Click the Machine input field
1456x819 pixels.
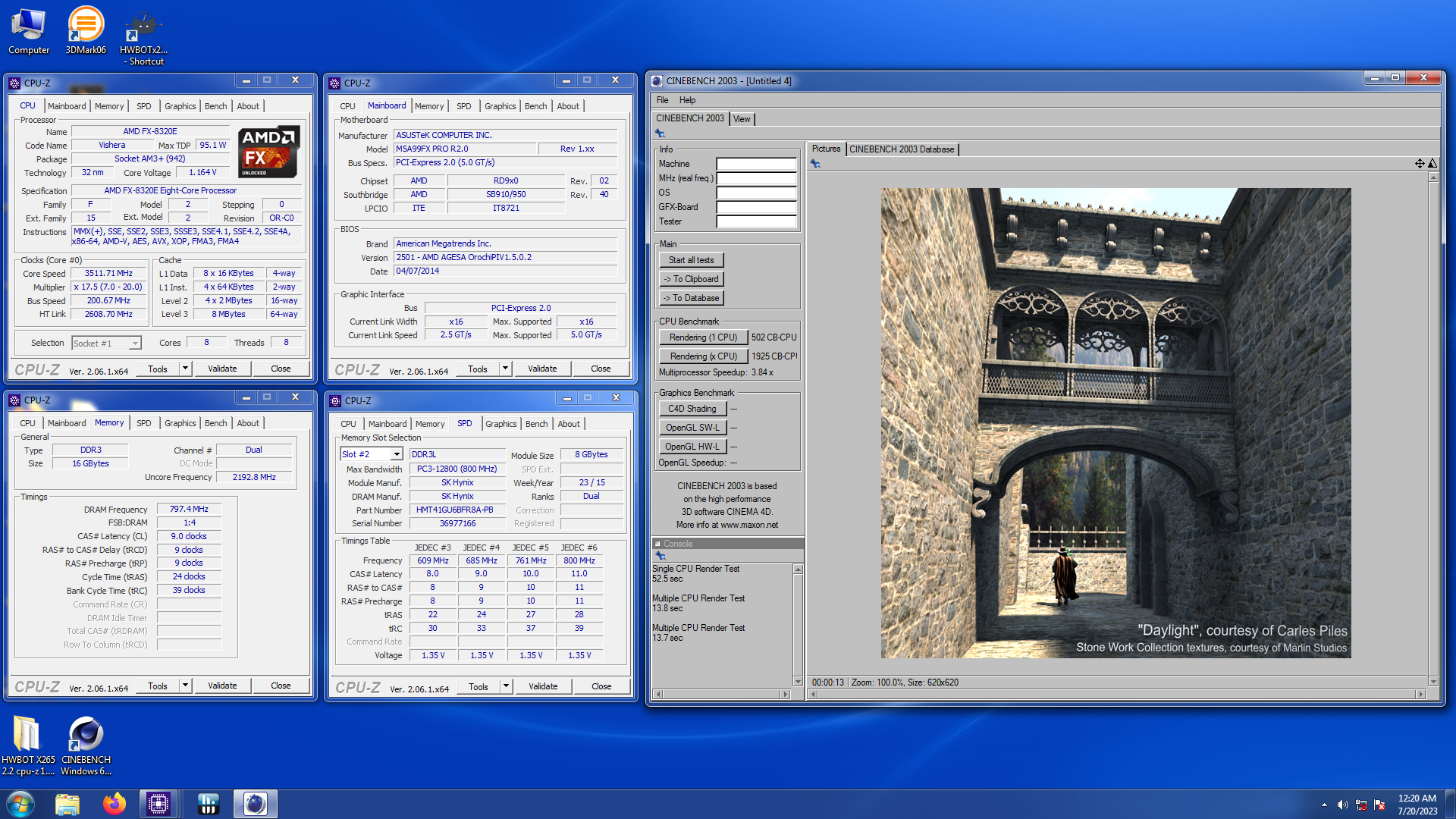[x=756, y=164]
